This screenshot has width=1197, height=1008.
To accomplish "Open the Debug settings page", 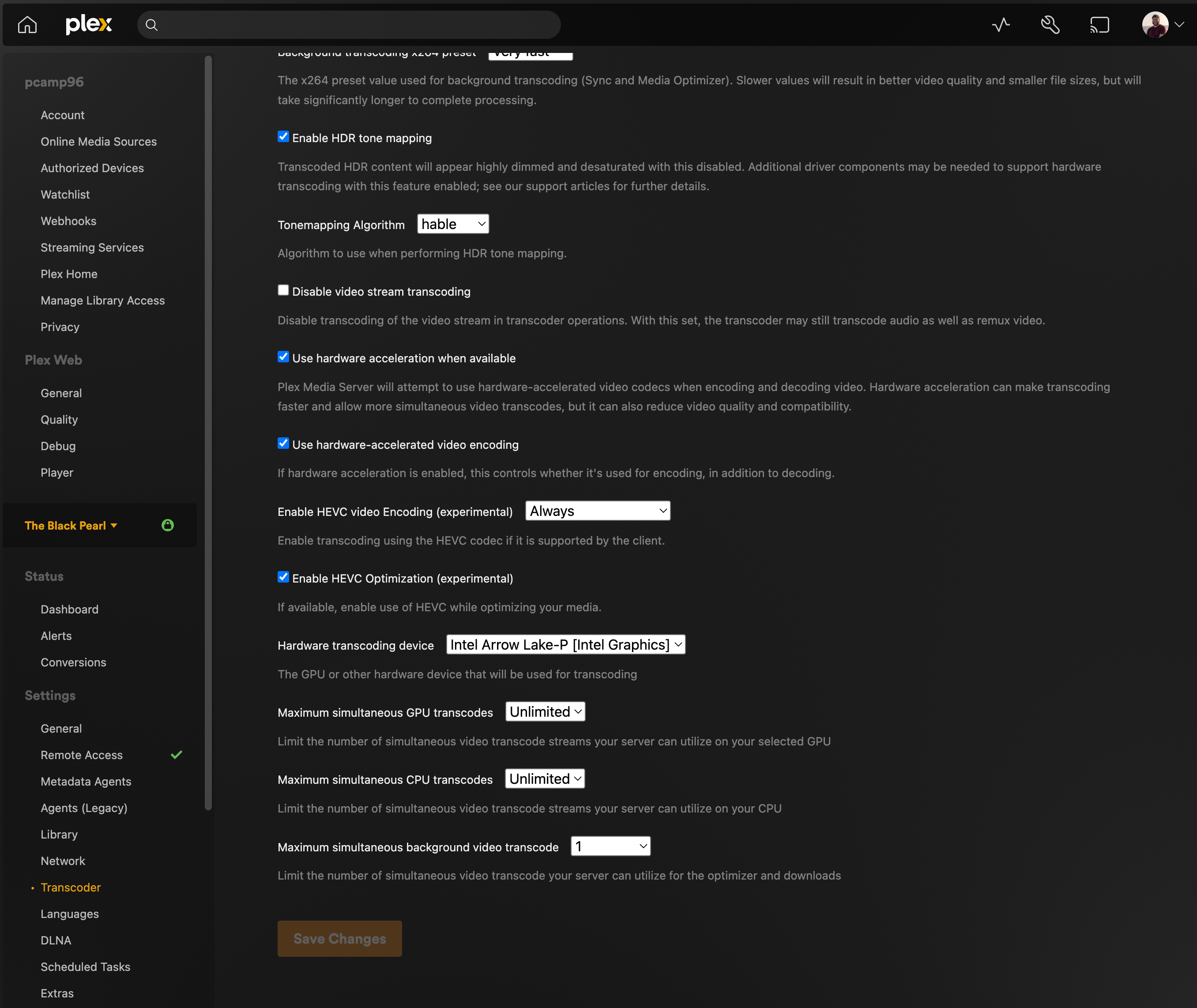I will 58,446.
